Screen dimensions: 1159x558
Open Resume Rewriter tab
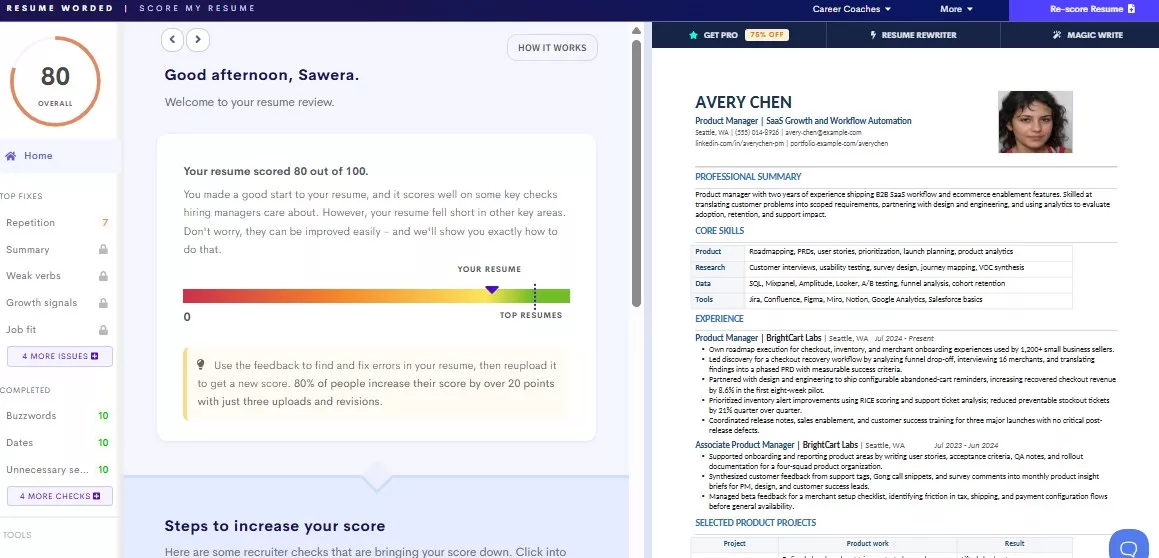point(913,35)
